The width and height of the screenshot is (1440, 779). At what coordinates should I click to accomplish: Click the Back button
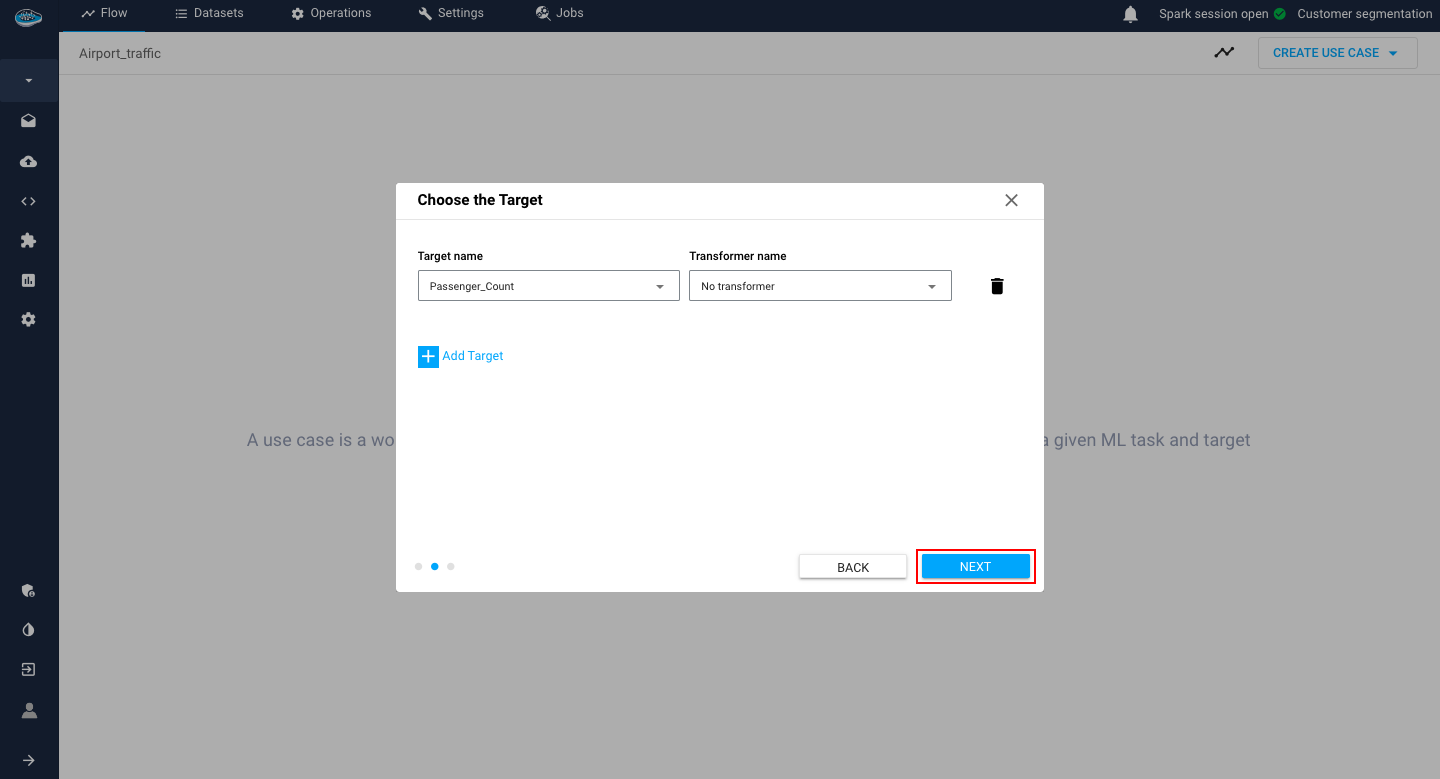852,567
